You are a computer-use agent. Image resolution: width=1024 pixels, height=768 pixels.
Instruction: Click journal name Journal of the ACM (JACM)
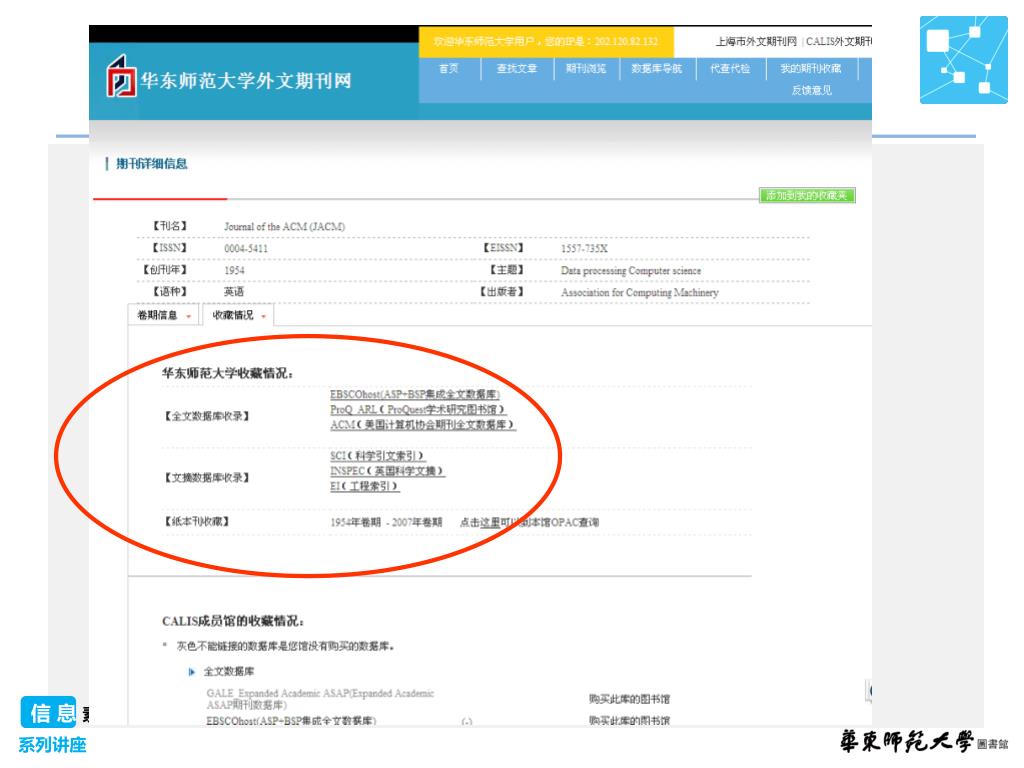pyautogui.click(x=284, y=227)
